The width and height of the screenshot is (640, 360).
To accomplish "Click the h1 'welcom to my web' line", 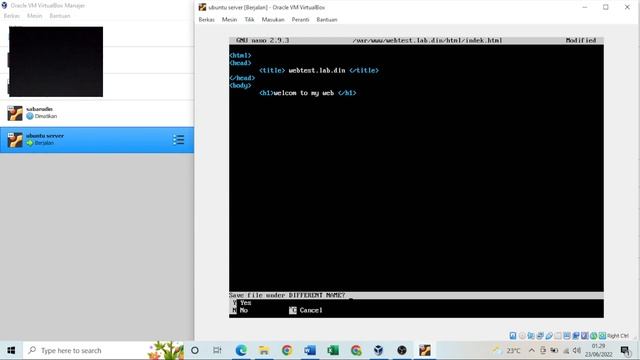I will [307, 93].
